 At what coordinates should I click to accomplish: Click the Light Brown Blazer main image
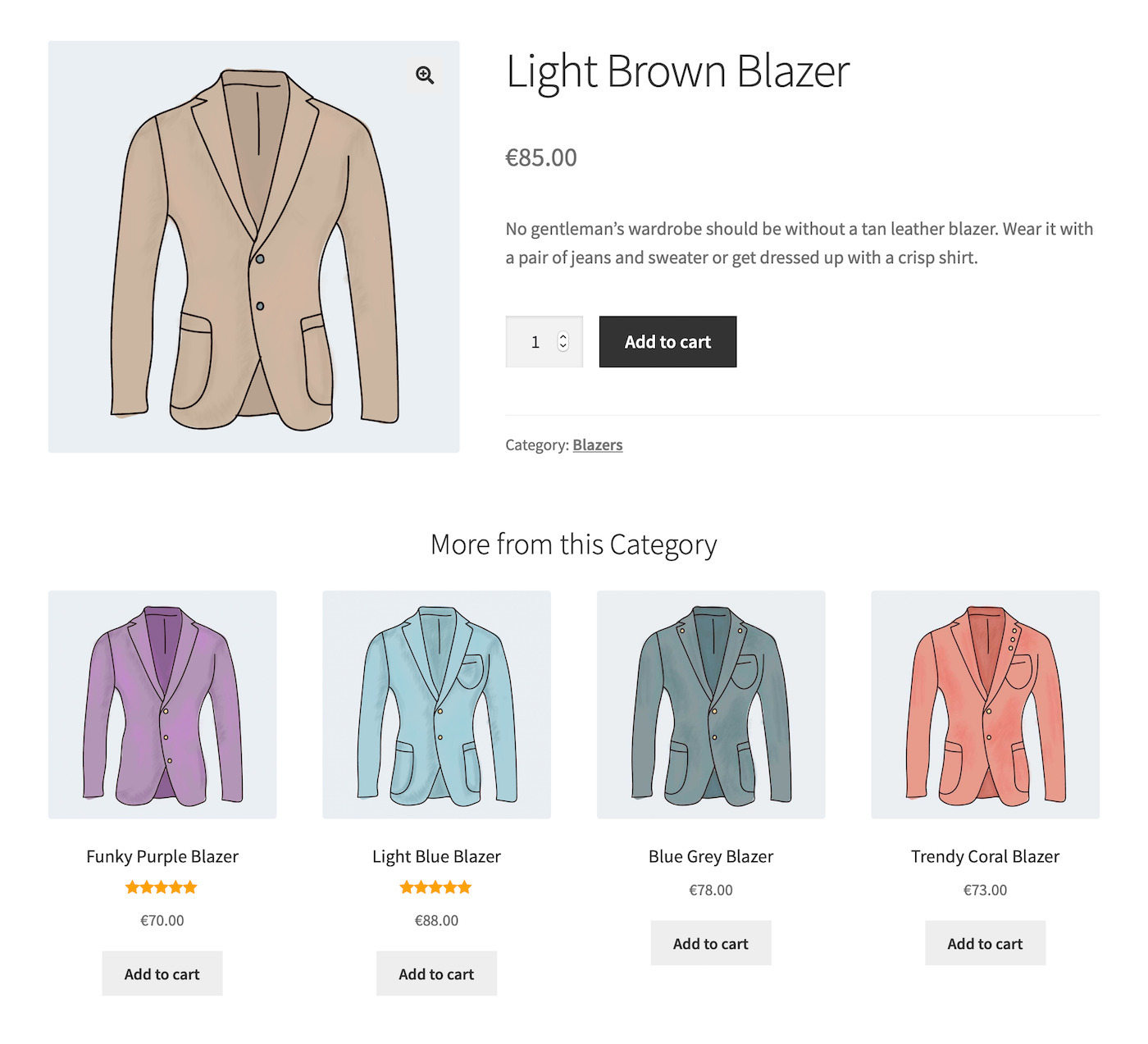[x=254, y=247]
